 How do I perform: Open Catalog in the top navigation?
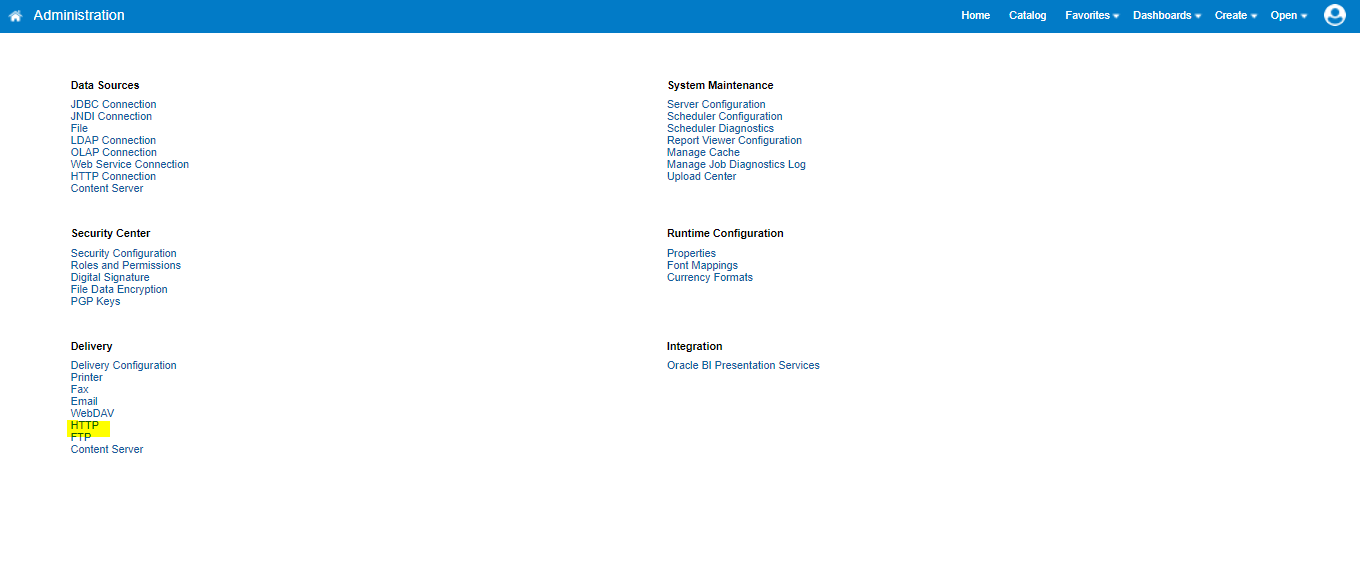click(x=1027, y=15)
